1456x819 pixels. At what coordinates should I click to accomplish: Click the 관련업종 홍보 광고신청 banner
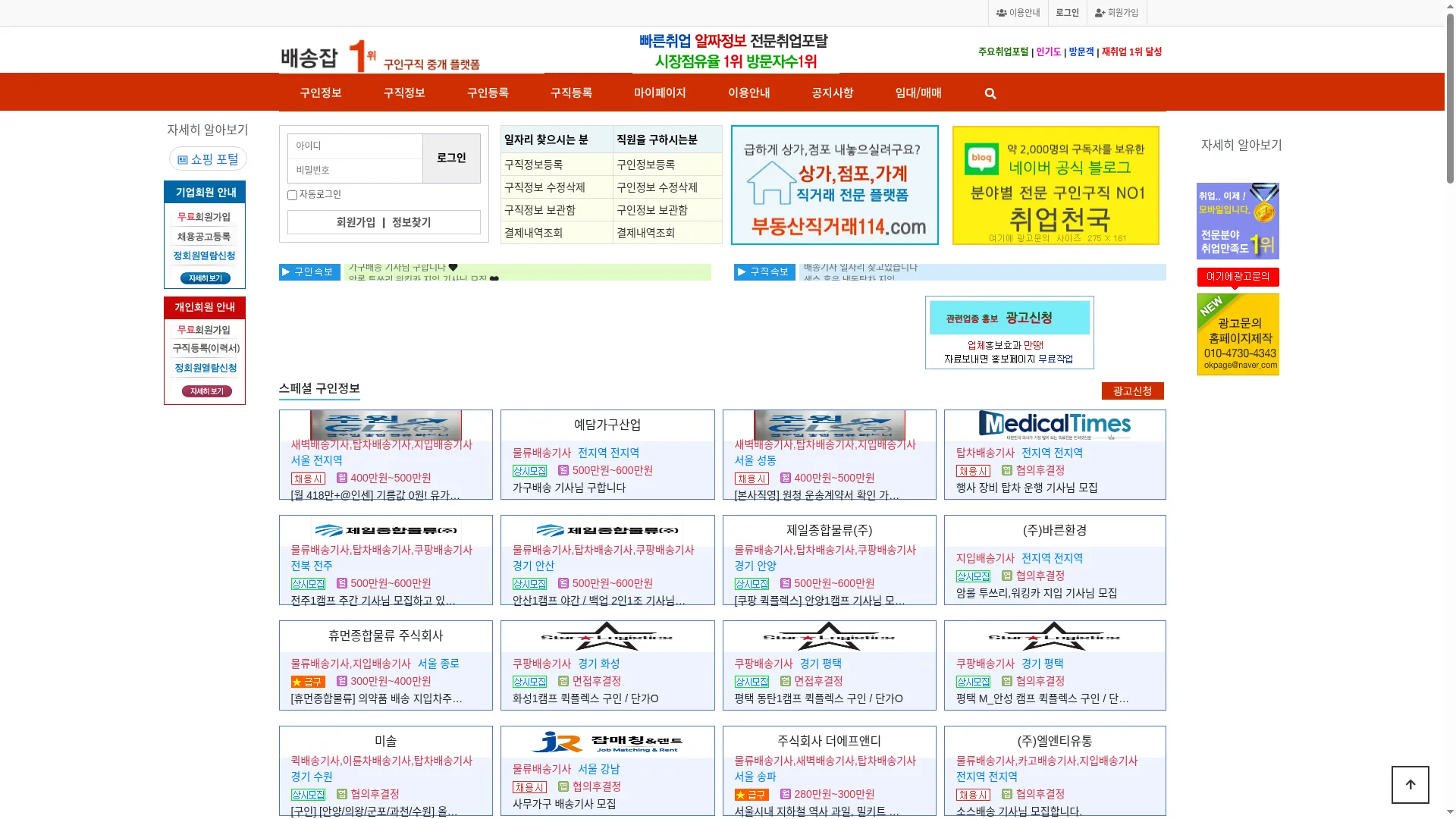[x=1009, y=332]
